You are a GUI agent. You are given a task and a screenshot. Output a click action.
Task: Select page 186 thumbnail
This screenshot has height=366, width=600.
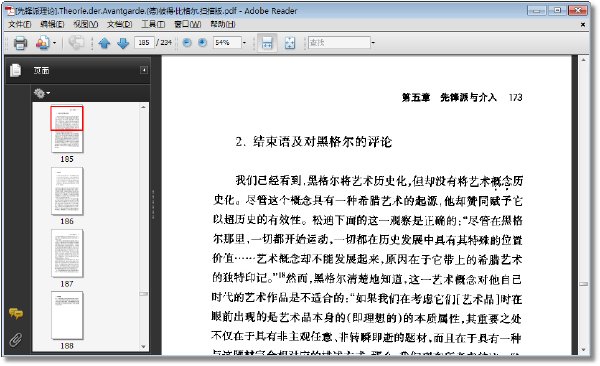(67, 191)
